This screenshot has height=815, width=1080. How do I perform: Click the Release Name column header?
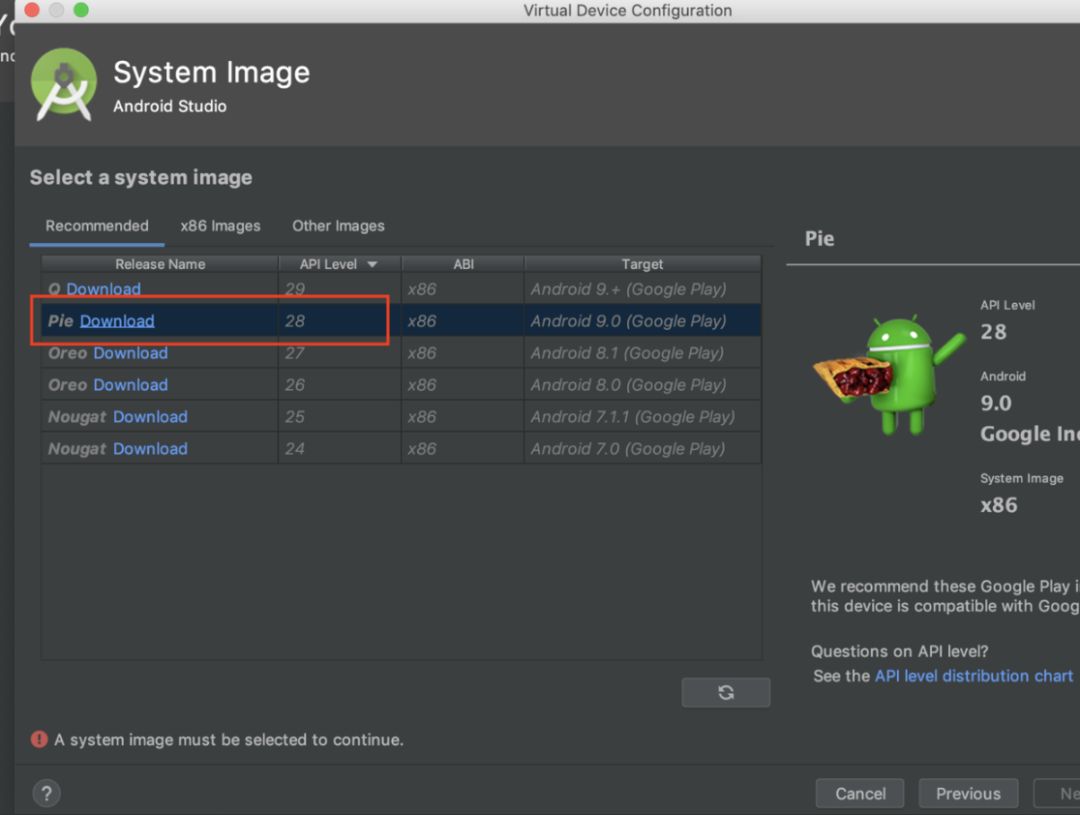(x=160, y=265)
